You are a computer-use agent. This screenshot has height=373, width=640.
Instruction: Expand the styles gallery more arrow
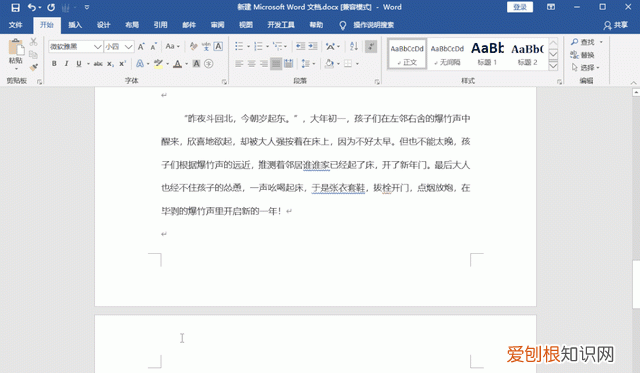(x=553, y=66)
